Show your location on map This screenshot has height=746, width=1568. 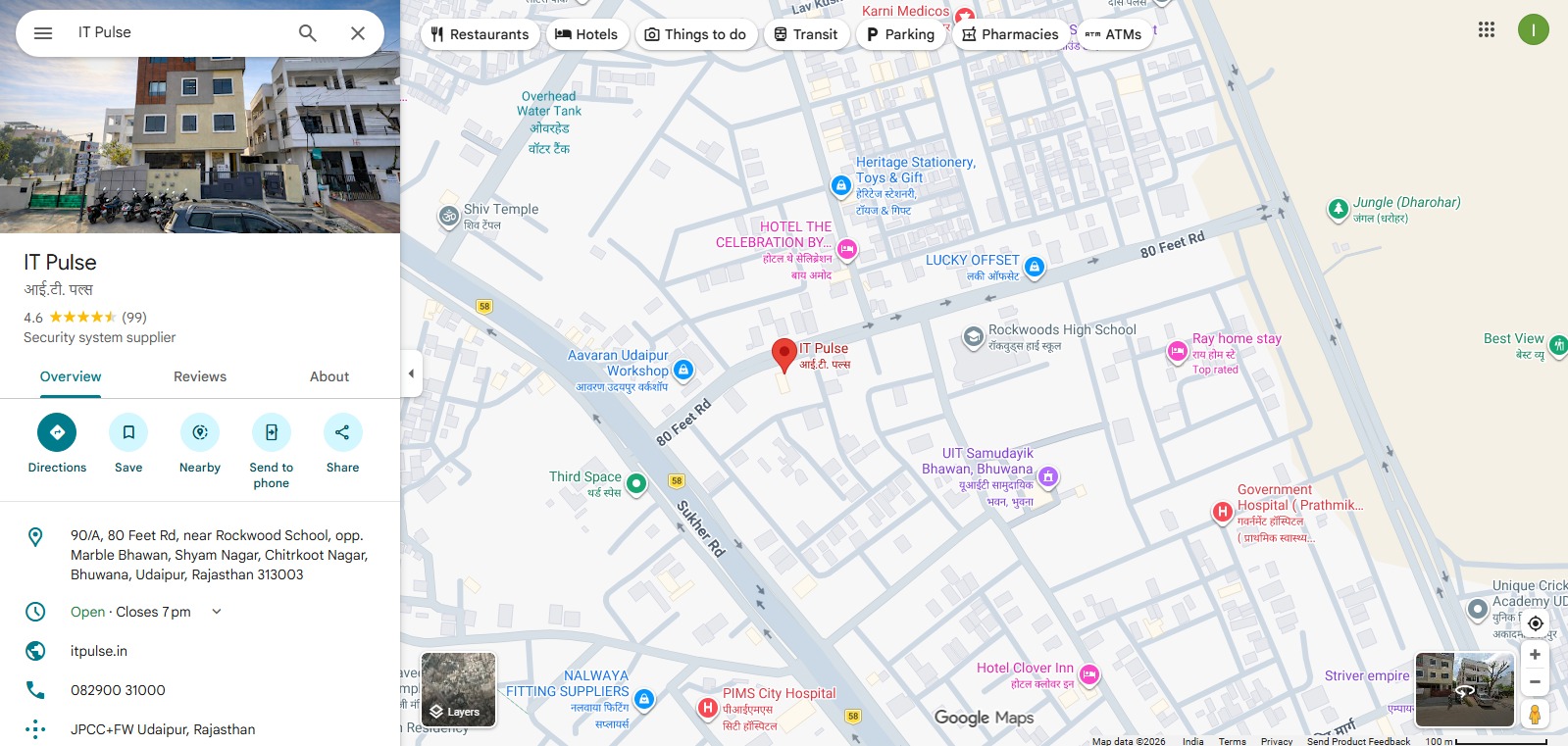1536,623
